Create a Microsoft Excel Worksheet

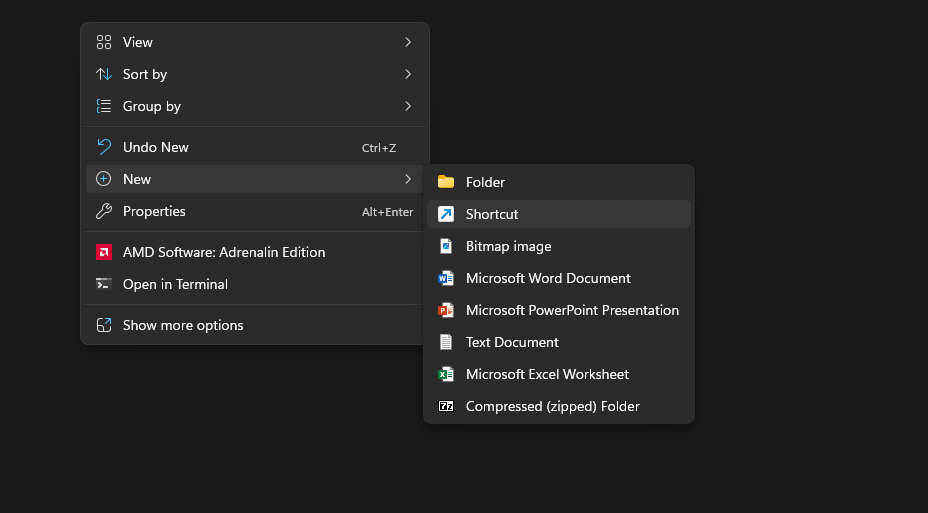coord(559,374)
